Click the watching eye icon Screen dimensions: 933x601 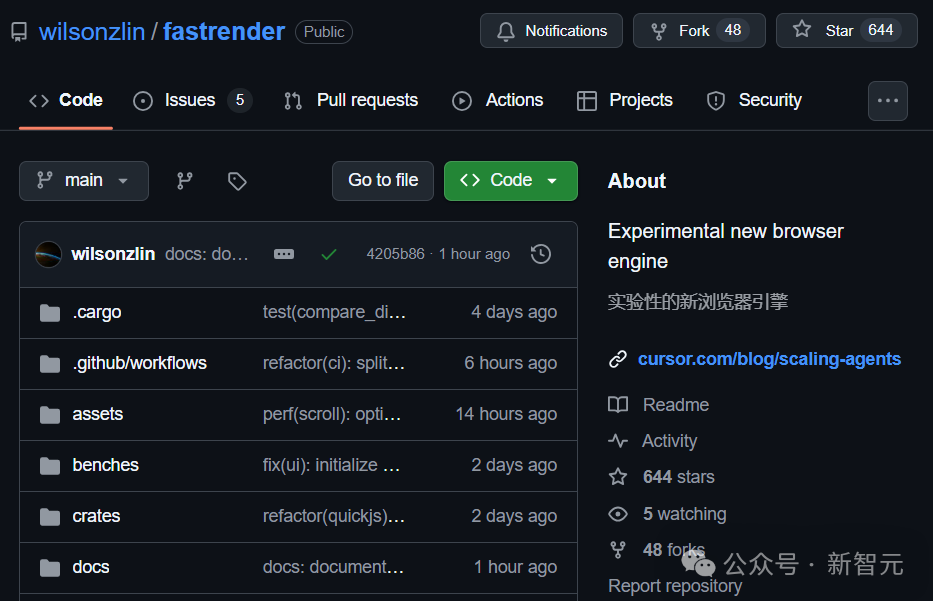point(618,514)
